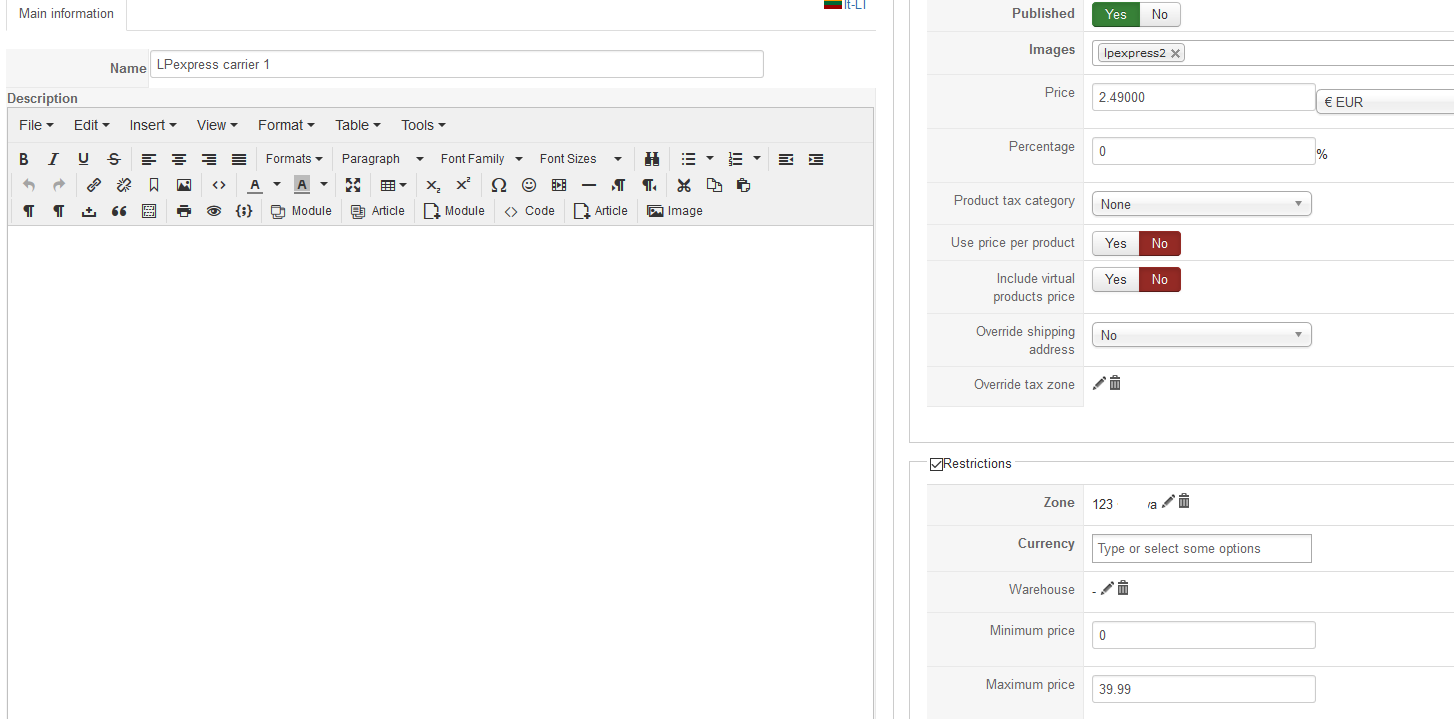Open the Insert menu
The image size is (1454, 719).
[x=153, y=125]
